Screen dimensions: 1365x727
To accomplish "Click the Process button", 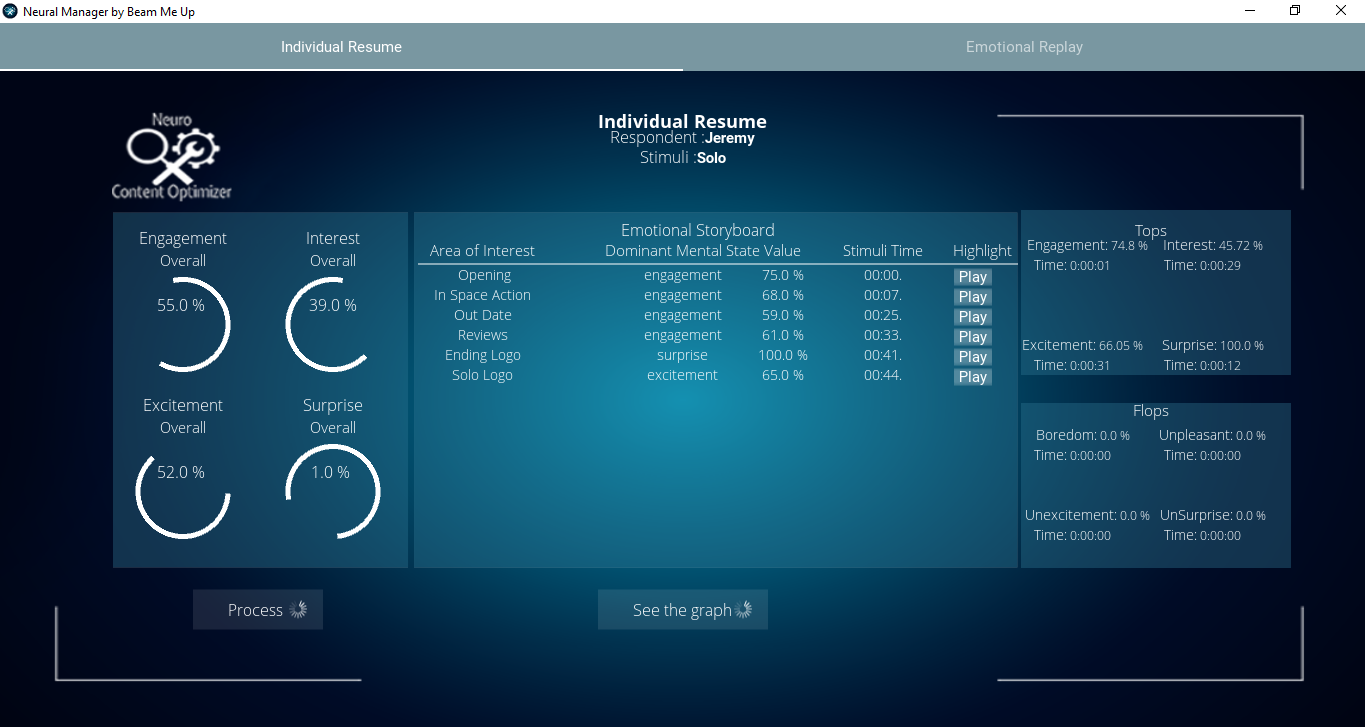I will pos(258,610).
